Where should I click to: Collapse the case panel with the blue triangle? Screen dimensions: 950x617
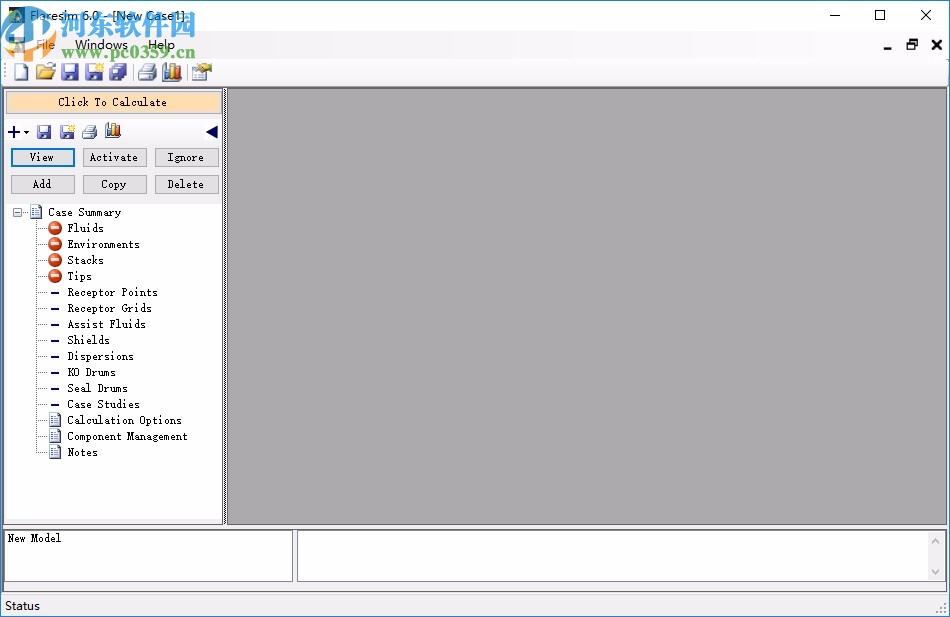[x=211, y=132]
